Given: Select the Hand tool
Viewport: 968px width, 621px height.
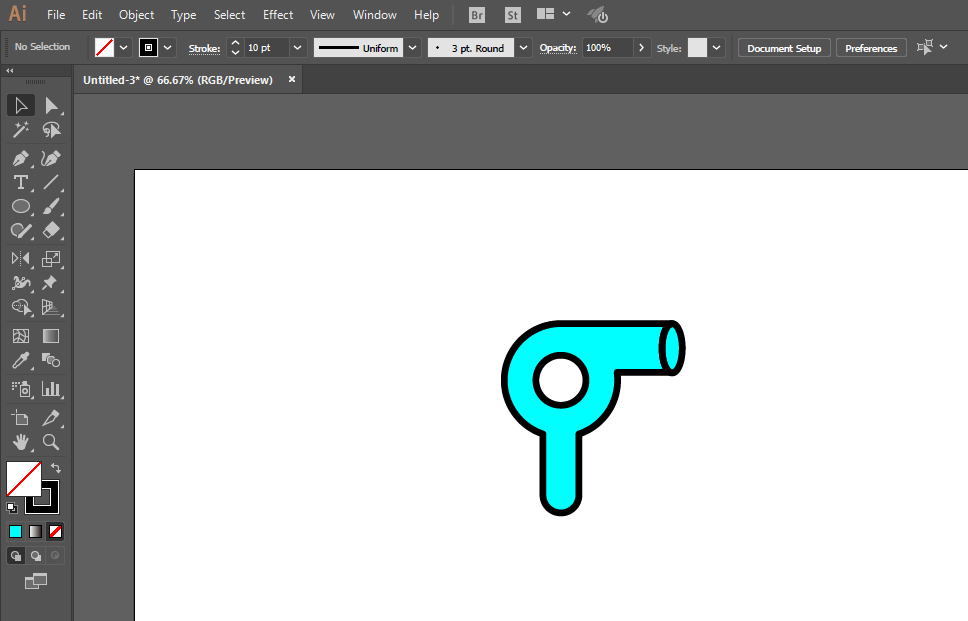Looking at the screenshot, I should 20,442.
